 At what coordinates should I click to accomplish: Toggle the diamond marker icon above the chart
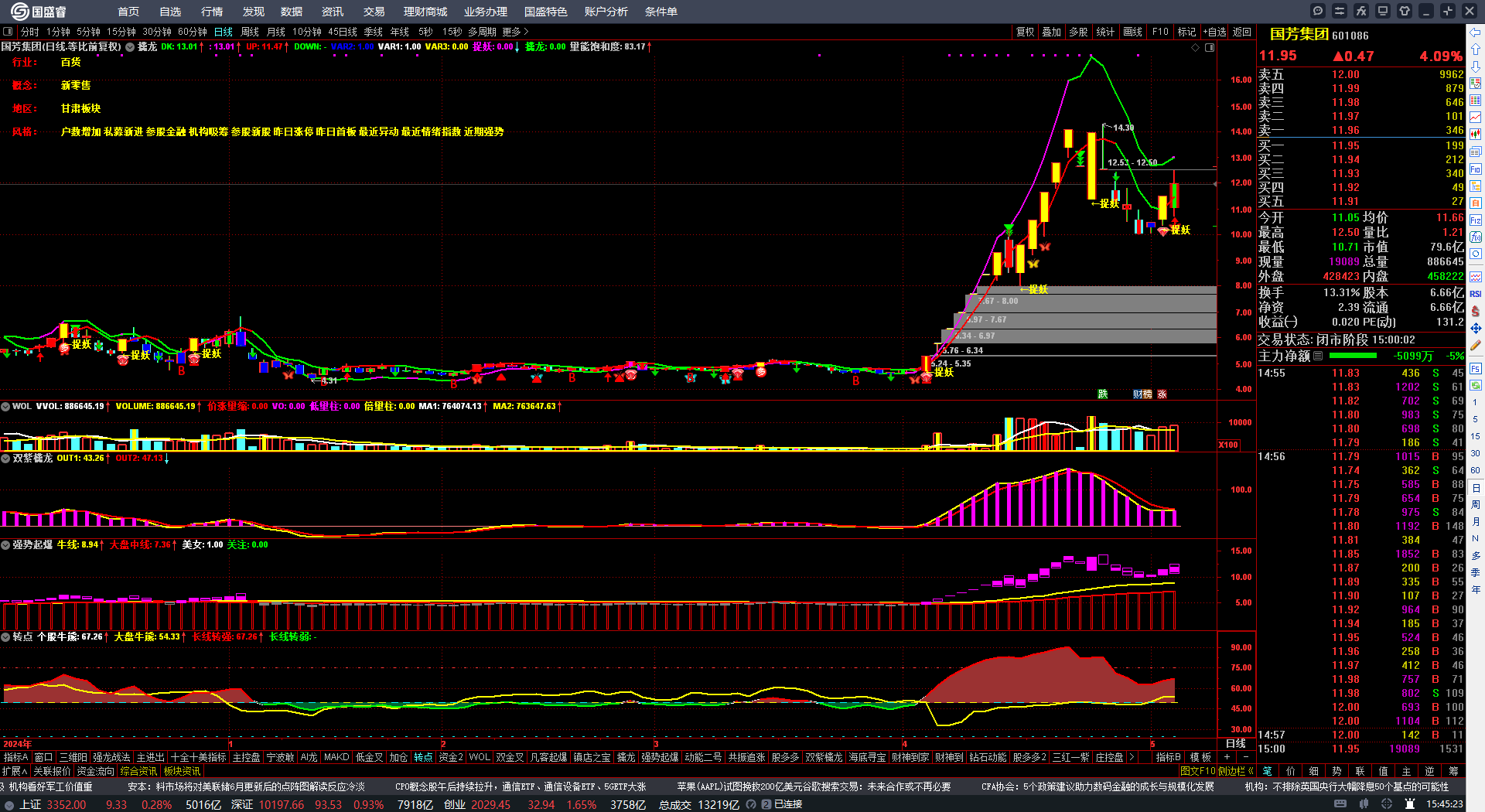(x=1196, y=47)
